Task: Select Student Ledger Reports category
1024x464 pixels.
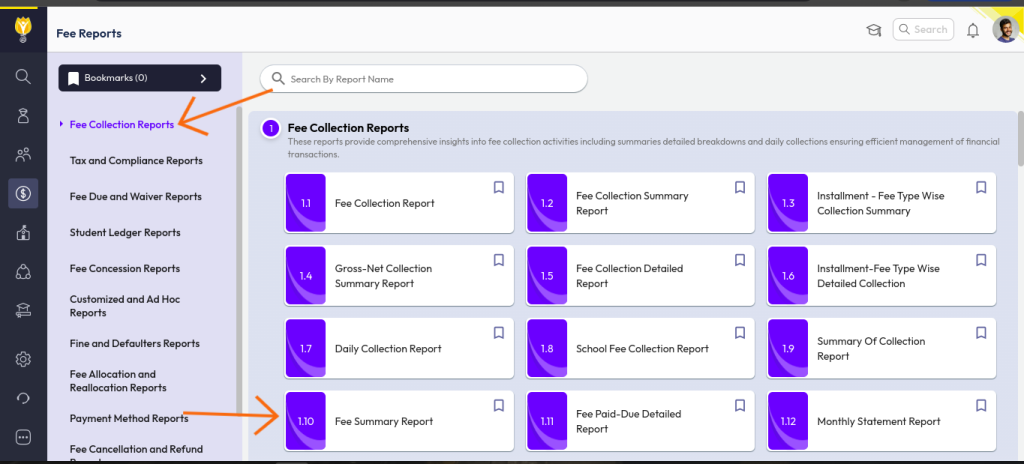Action: [125, 233]
